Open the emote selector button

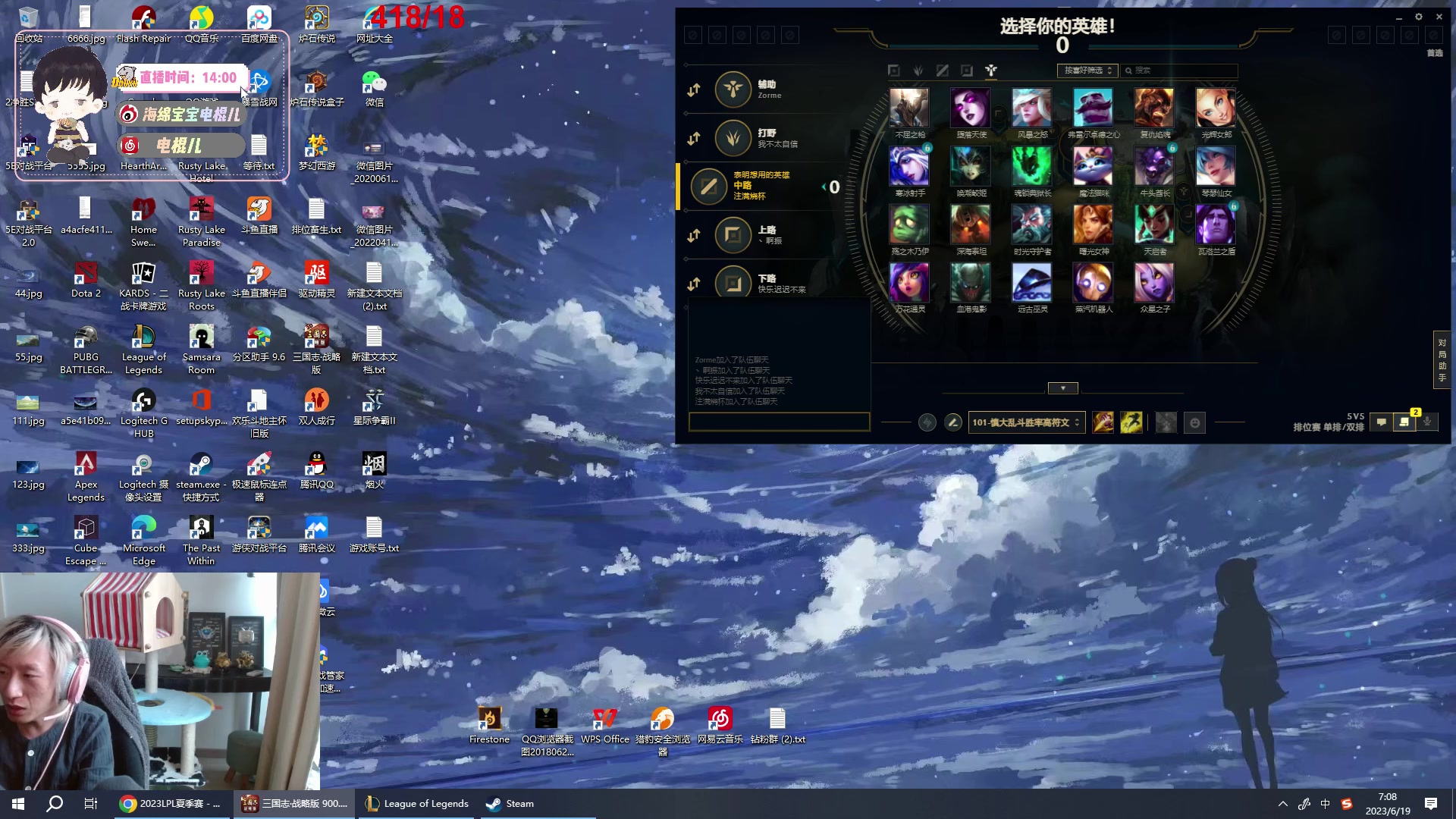point(1195,422)
